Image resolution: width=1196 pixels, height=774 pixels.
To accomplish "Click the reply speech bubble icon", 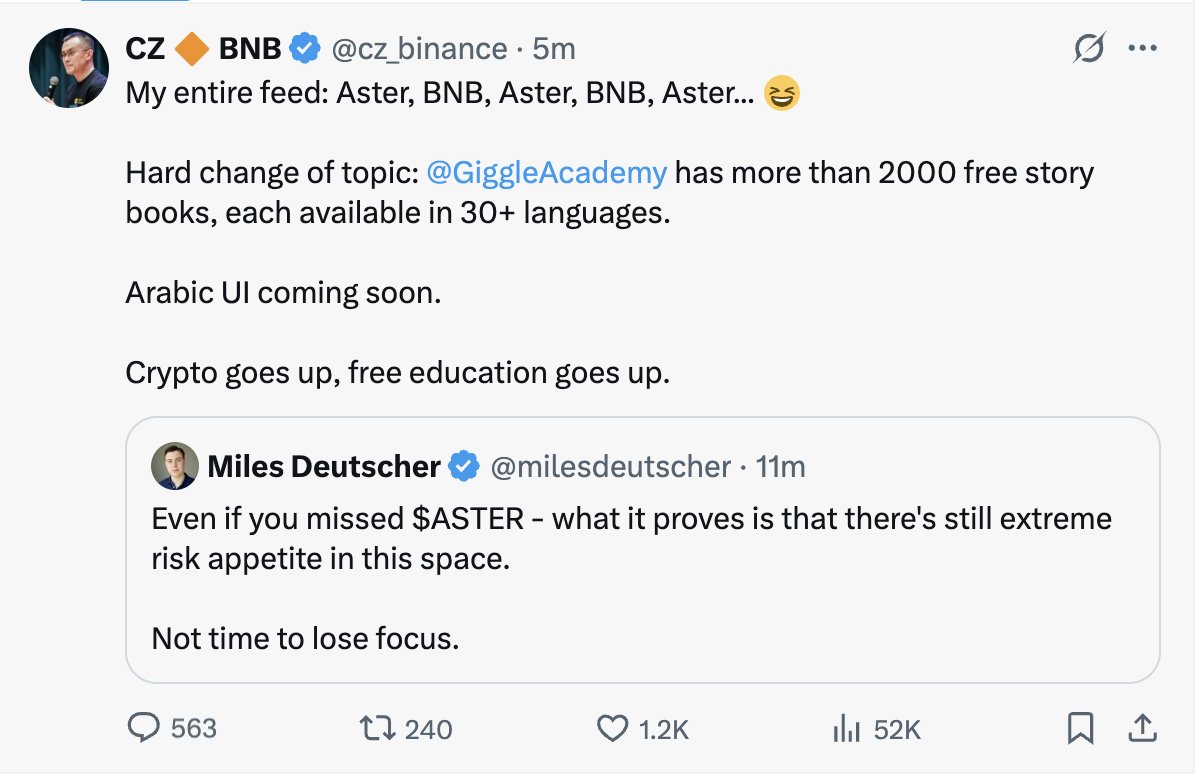I will [147, 729].
